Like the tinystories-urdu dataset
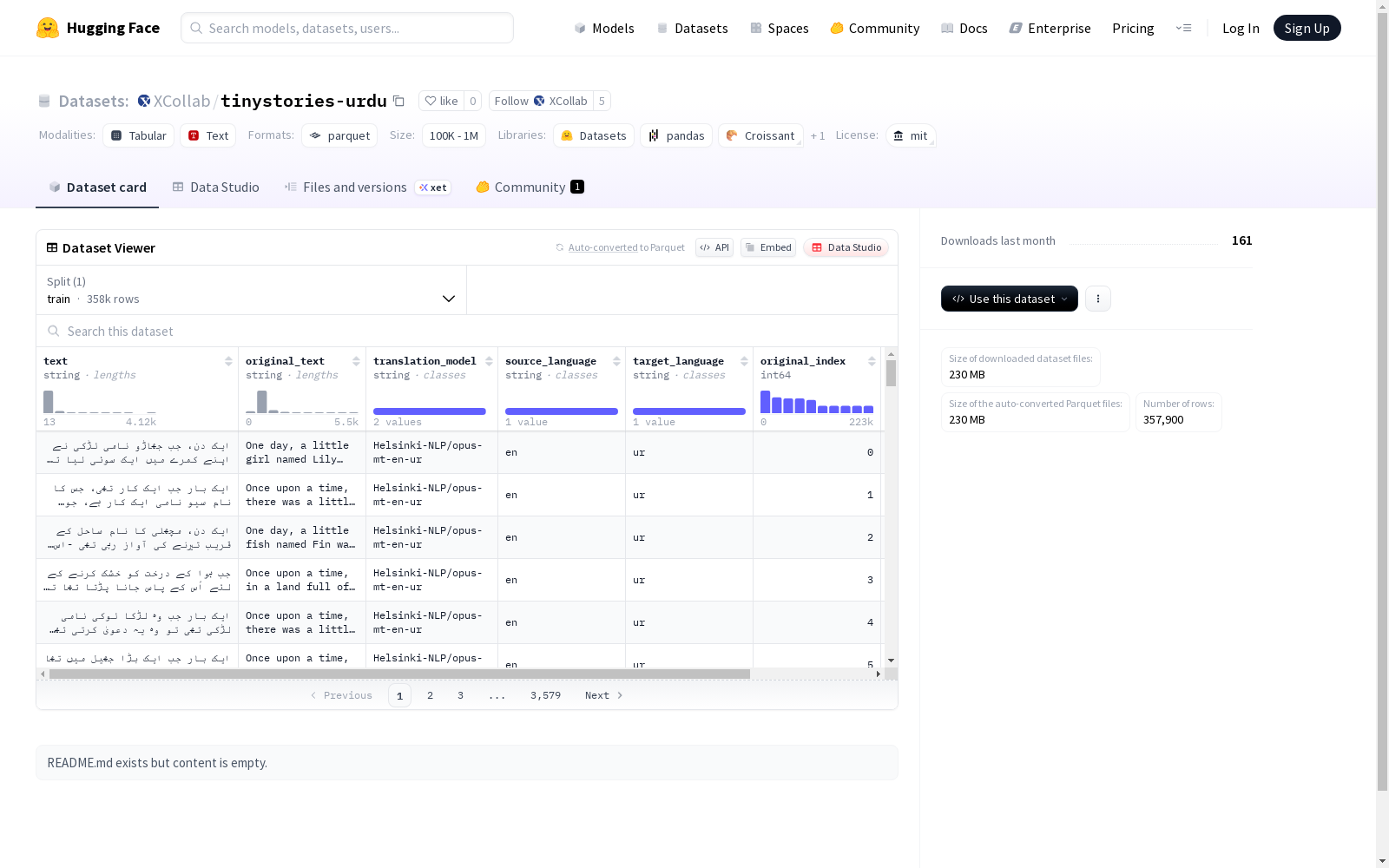This screenshot has height=868, width=1389. point(441,101)
